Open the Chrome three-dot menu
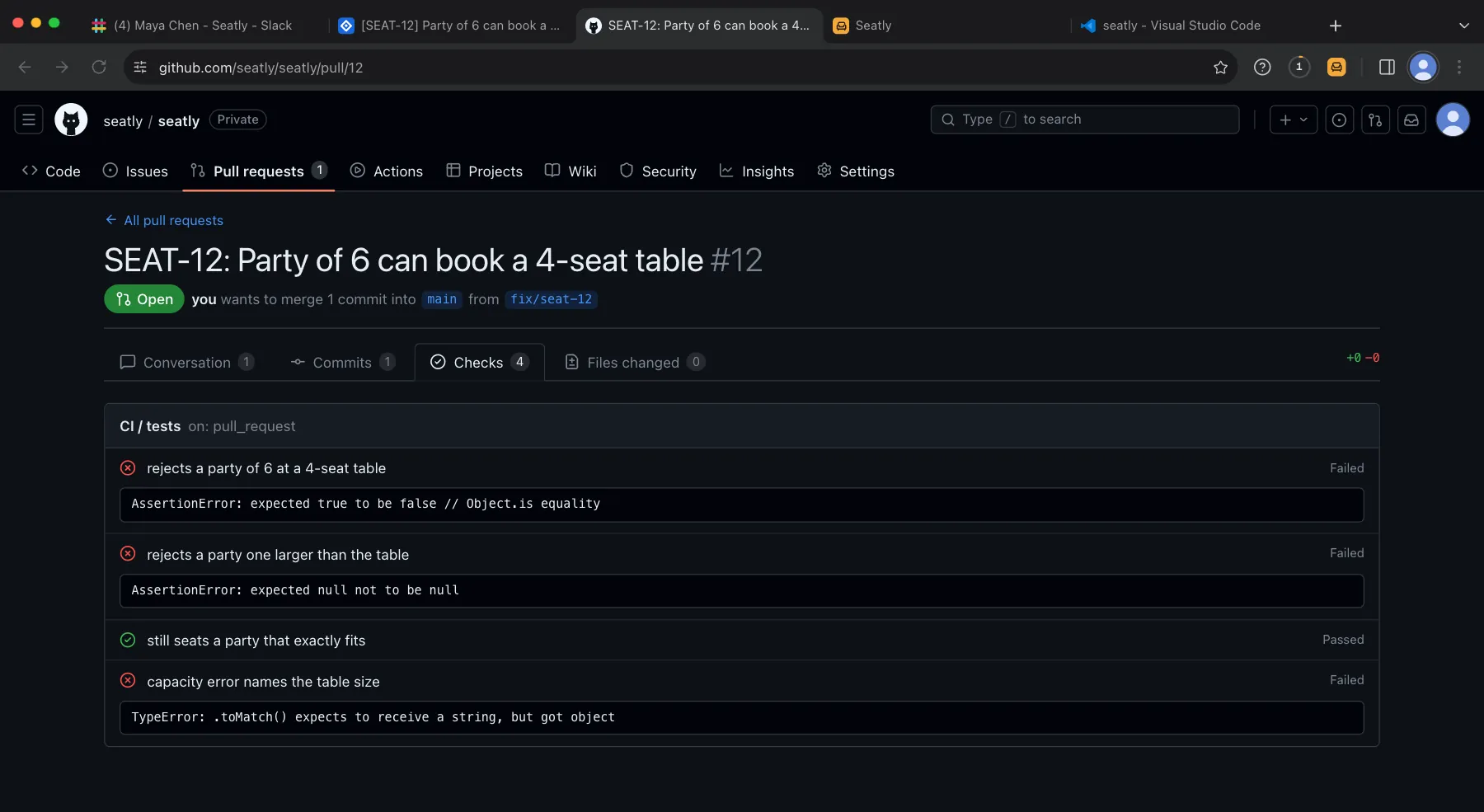Screen dimensions: 1484x812 [x=1459, y=68]
